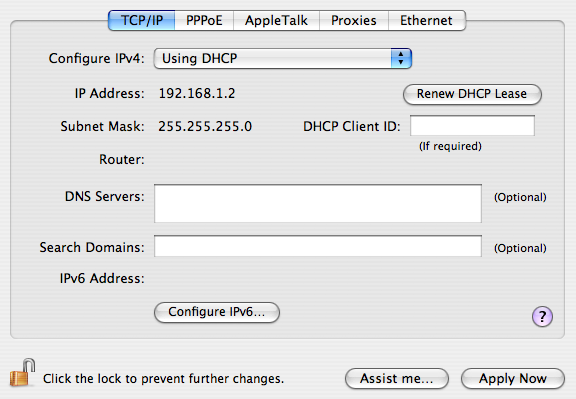
Task: Click the lock icon to prevent changes
Action: (22, 373)
